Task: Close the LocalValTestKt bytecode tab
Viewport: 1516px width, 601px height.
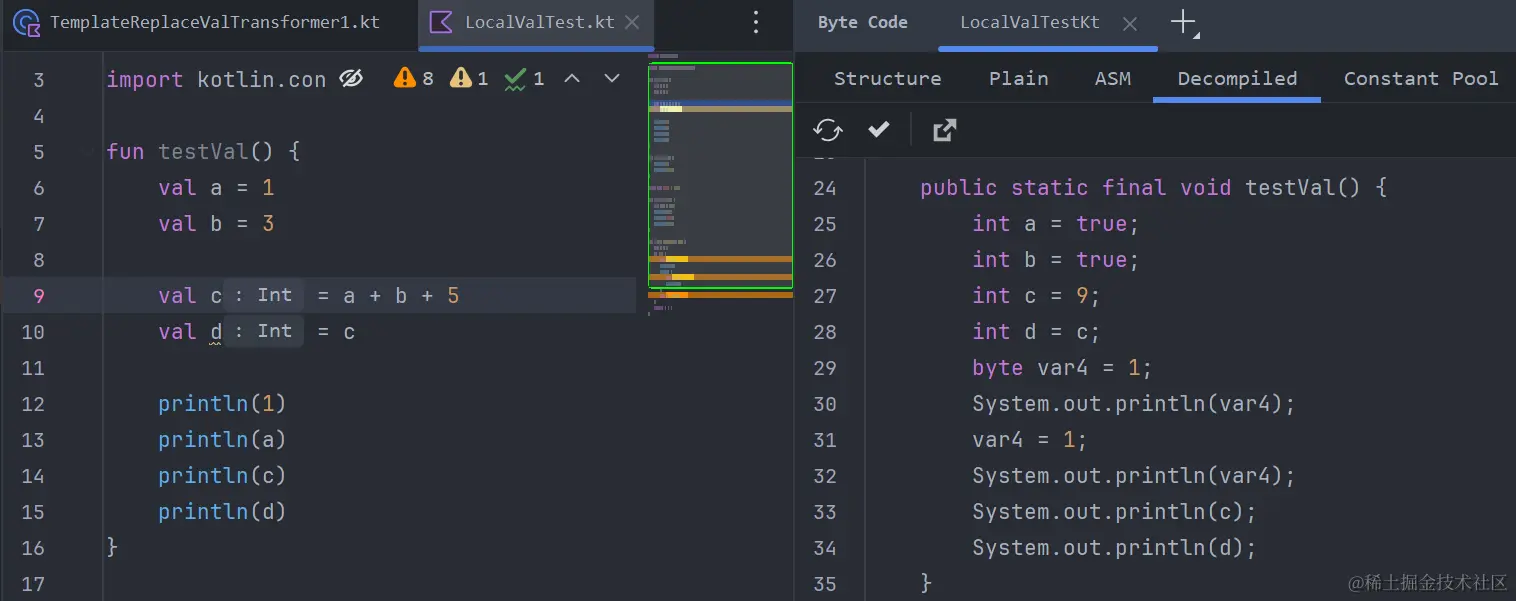Action: click(1129, 23)
